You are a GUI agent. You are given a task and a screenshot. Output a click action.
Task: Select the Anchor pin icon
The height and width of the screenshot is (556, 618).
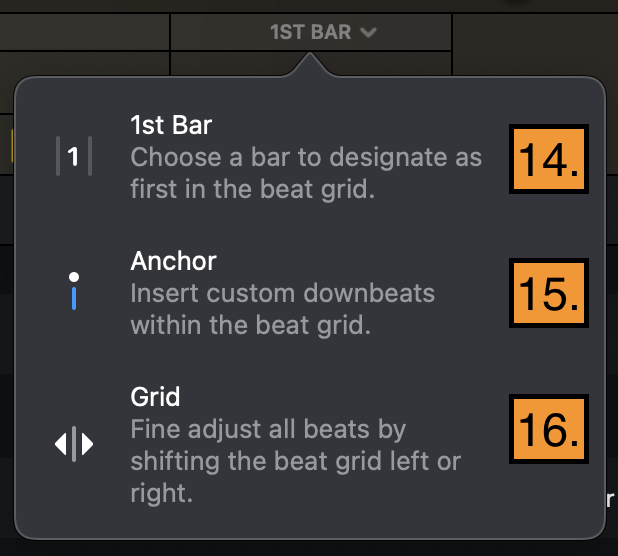(74, 291)
